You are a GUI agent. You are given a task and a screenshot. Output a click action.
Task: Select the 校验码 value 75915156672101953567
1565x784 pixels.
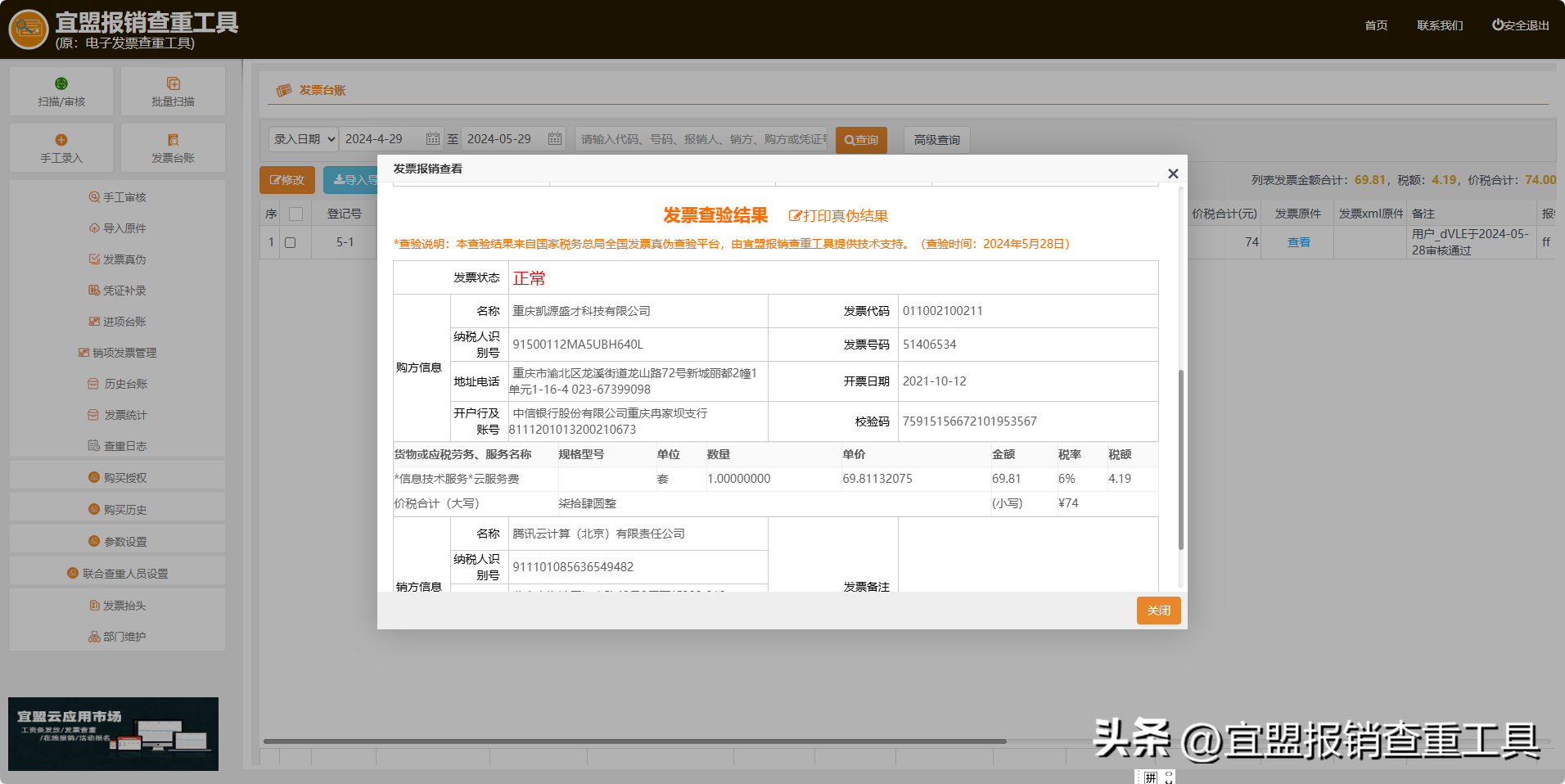969,421
